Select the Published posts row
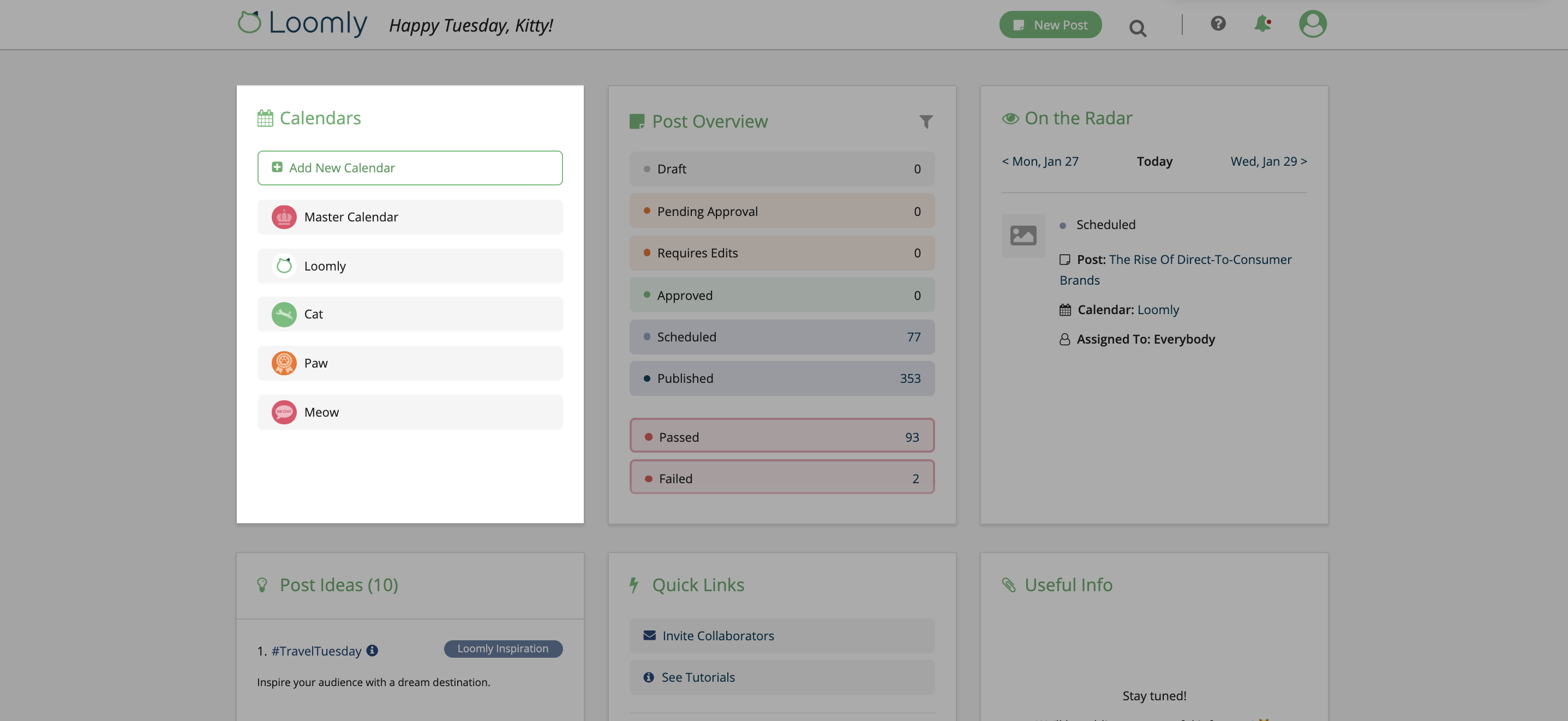 (782, 378)
